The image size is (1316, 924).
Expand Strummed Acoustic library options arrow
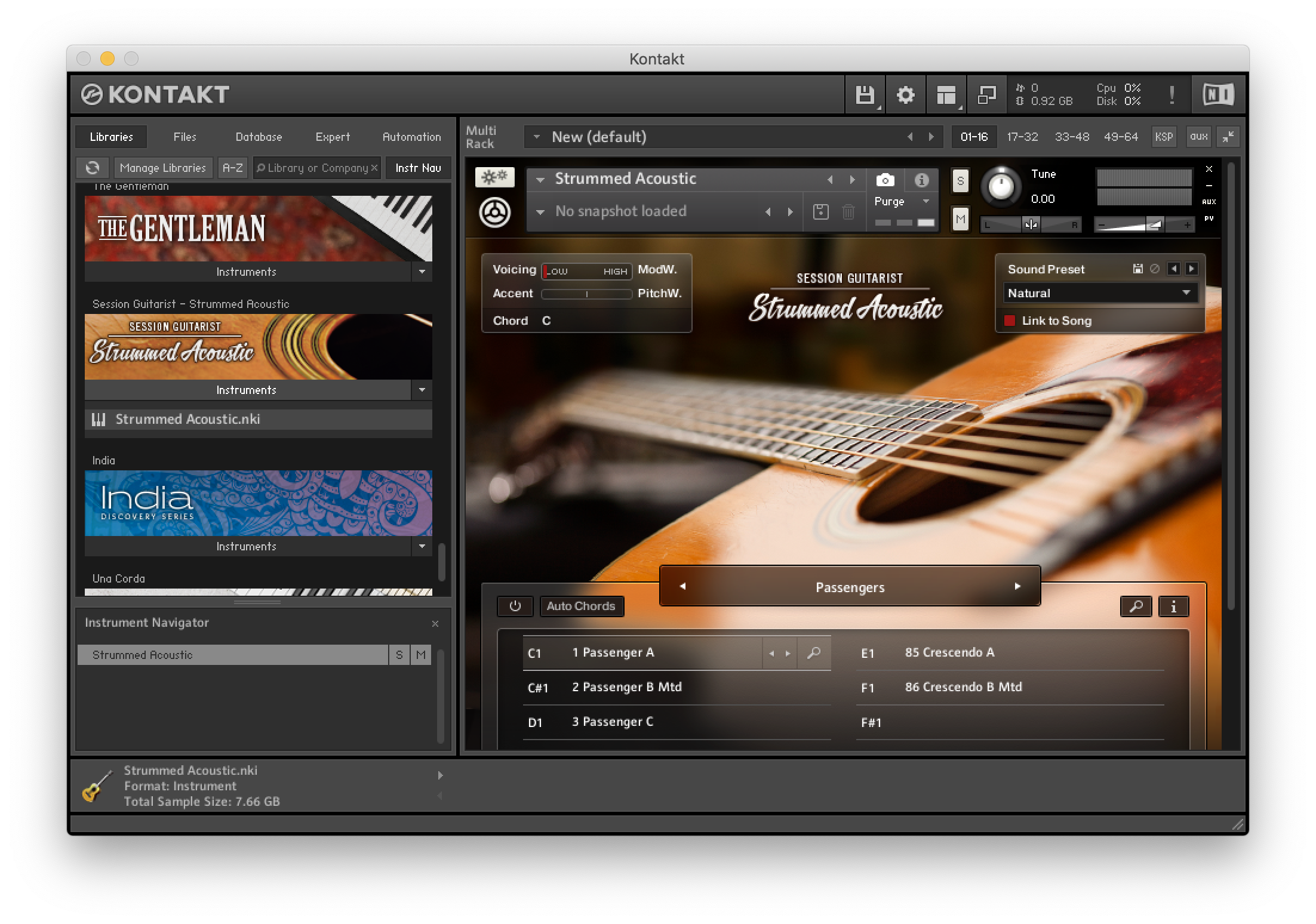coord(422,390)
